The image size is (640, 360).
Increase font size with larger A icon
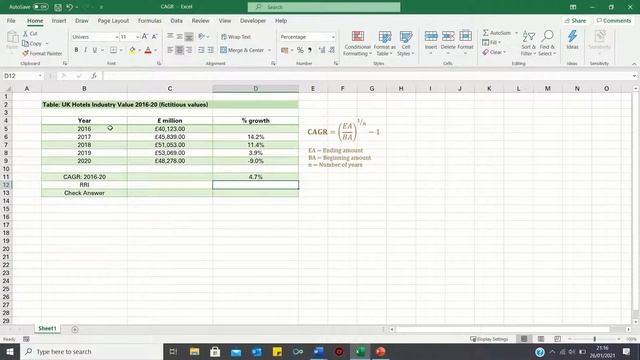[145, 37]
